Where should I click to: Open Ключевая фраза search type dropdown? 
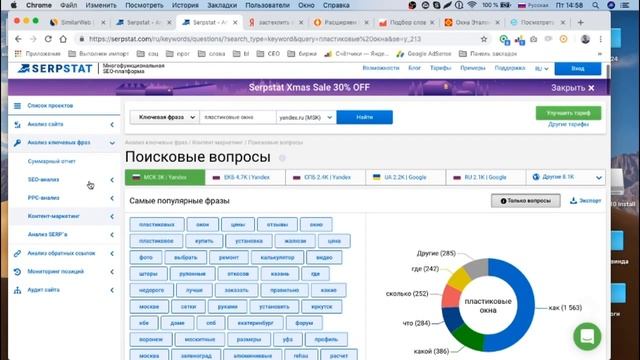[165, 117]
